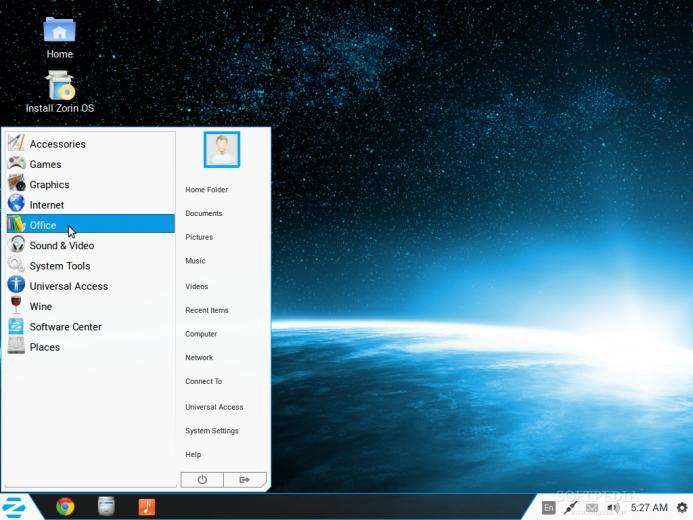Click the log out button
The image size is (693, 520).
244,480
